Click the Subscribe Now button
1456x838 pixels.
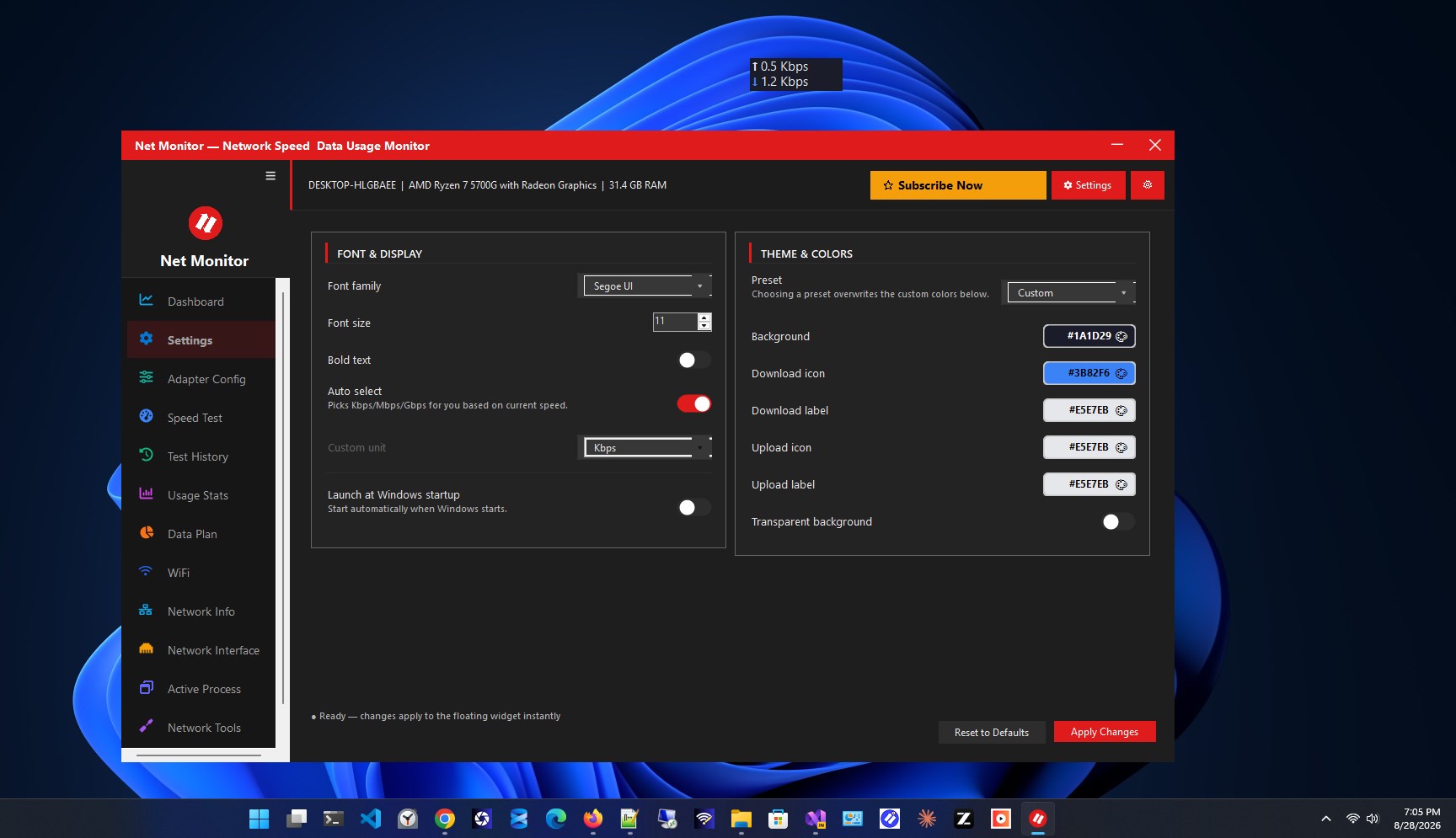coord(958,185)
